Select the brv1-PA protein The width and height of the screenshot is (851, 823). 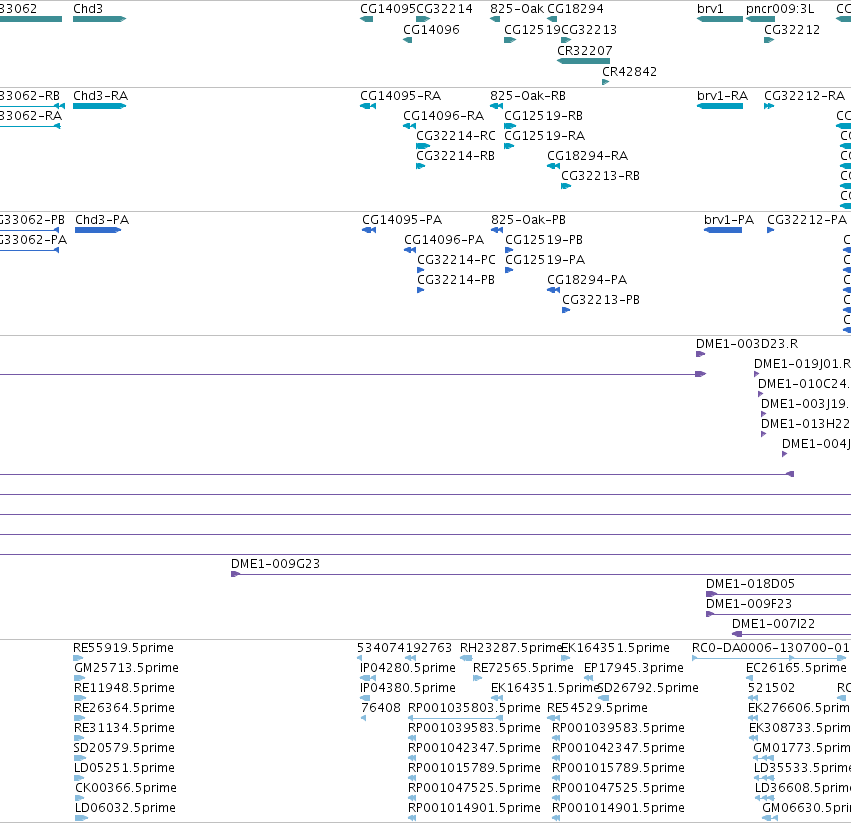point(723,230)
